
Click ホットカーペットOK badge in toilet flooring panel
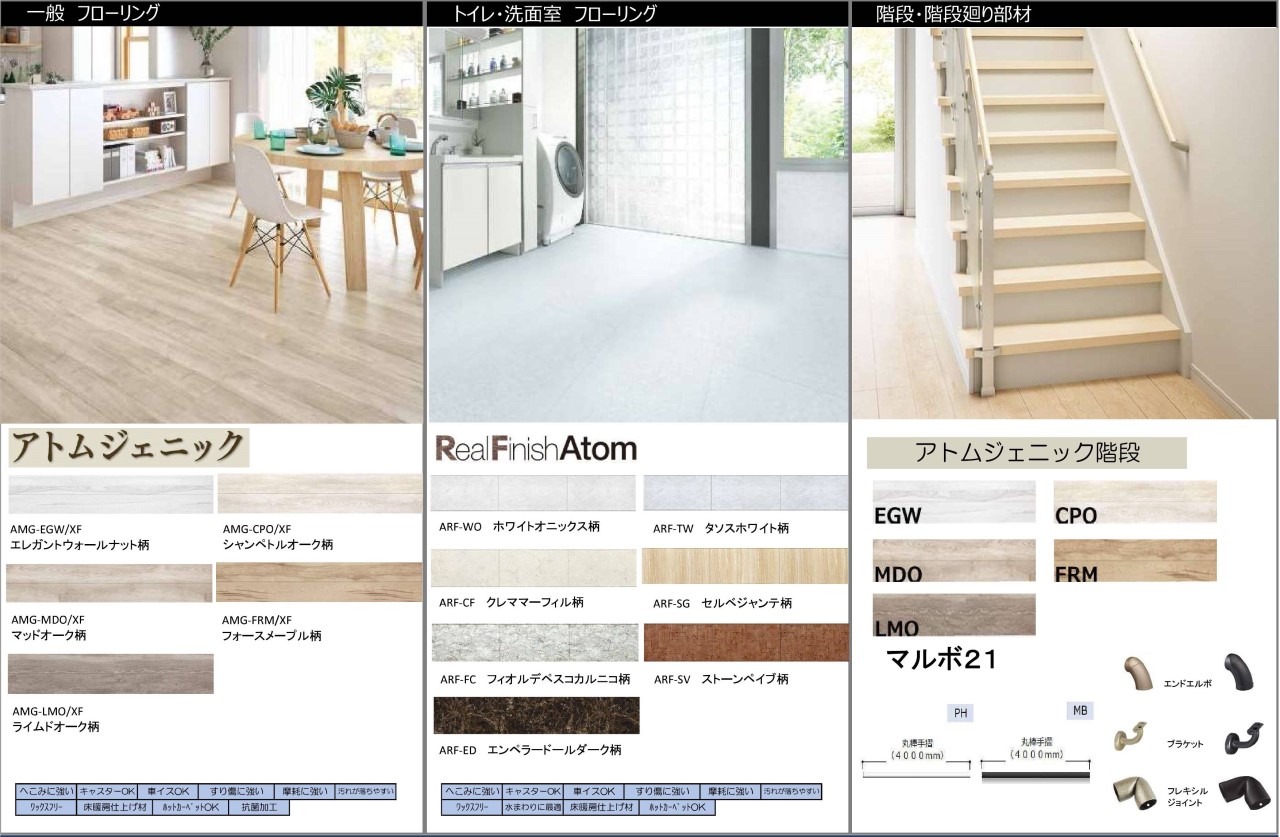(676, 807)
